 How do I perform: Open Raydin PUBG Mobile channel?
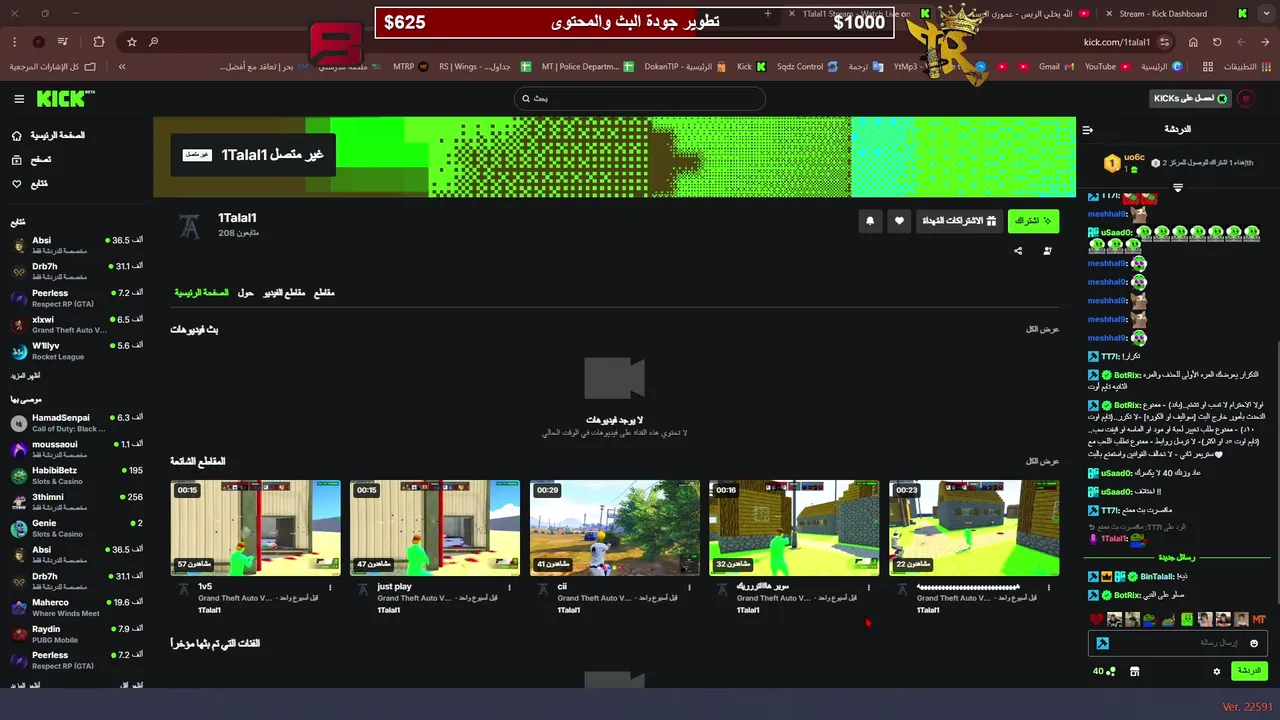pyautogui.click(x=76, y=634)
